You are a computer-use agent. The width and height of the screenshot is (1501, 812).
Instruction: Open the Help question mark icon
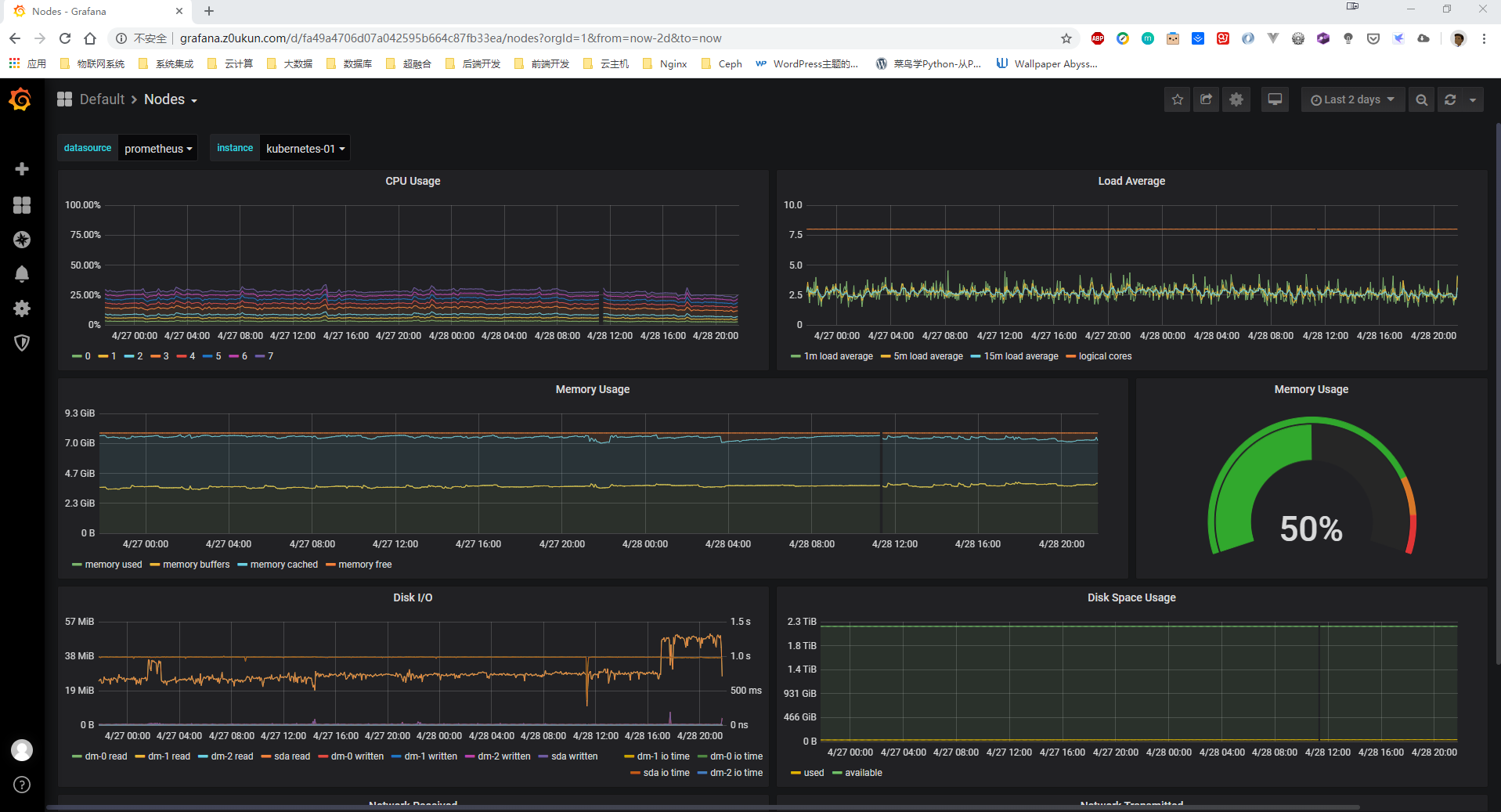coord(22,785)
